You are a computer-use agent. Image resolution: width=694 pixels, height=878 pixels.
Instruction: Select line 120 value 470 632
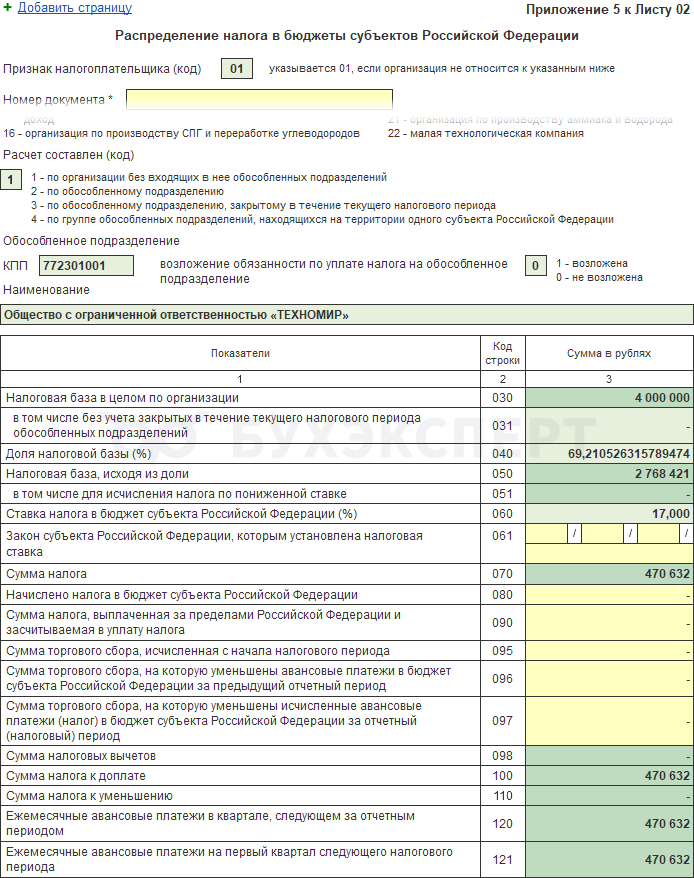pos(609,824)
